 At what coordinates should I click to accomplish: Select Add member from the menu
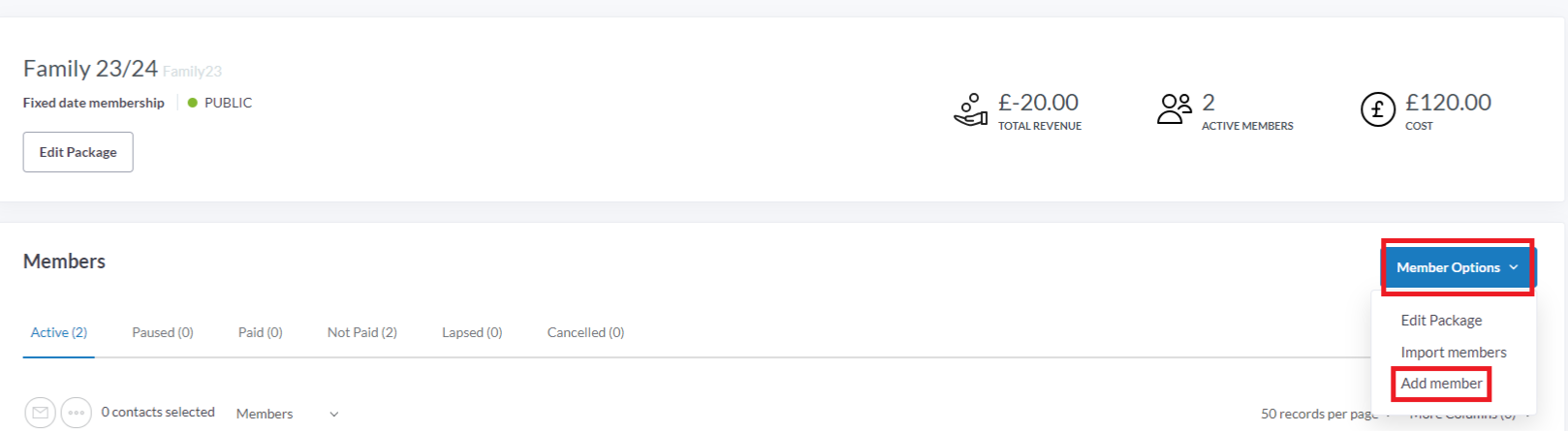point(1441,384)
